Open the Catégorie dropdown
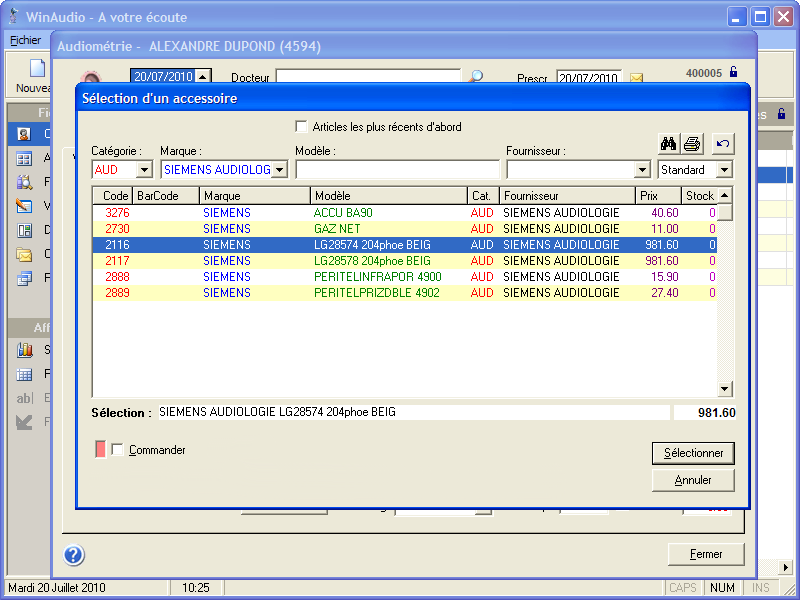Viewport: 800px width, 600px height. coord(143,170)
